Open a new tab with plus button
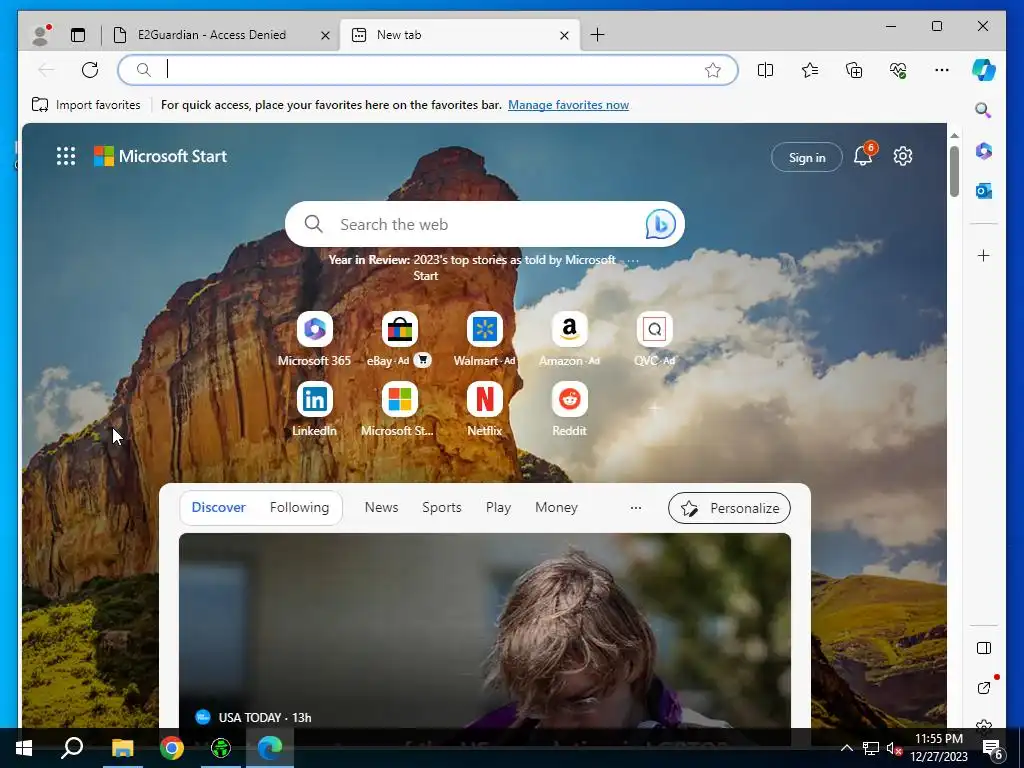Screen dimensions: 1024x768 [597, 35]
